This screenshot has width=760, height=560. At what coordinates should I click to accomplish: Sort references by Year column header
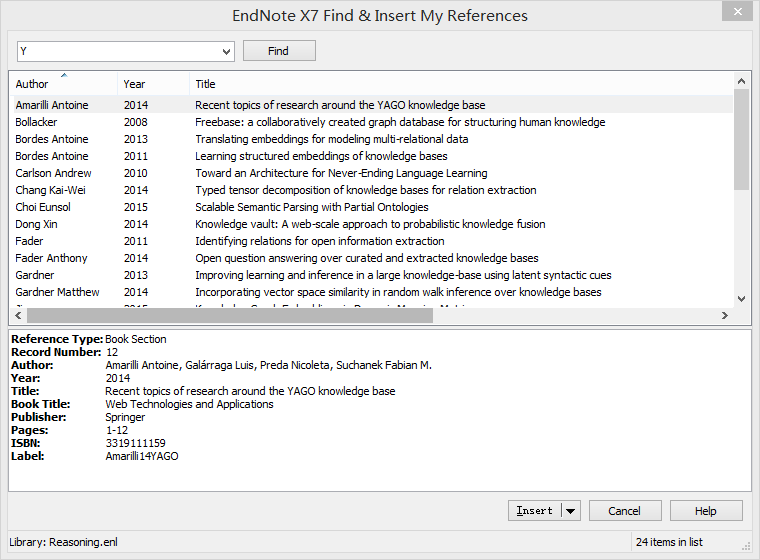click(x=153, y=84)
